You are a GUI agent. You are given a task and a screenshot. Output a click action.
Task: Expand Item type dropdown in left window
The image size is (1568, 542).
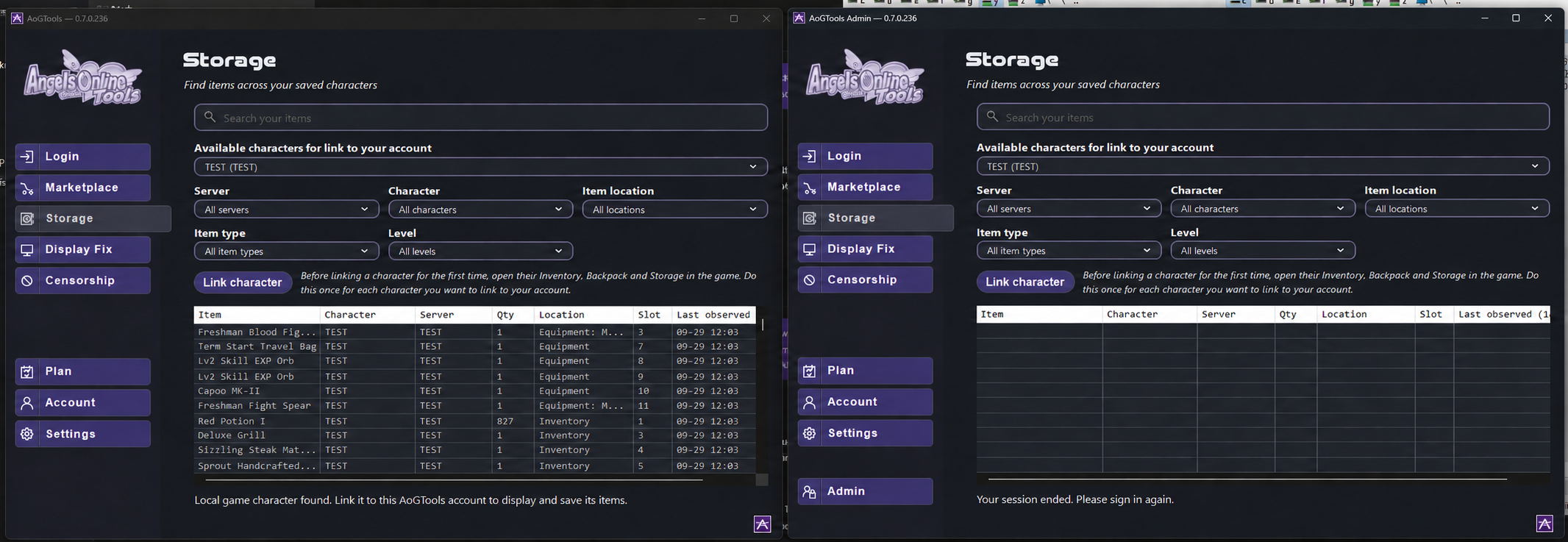tap(287, 252)
